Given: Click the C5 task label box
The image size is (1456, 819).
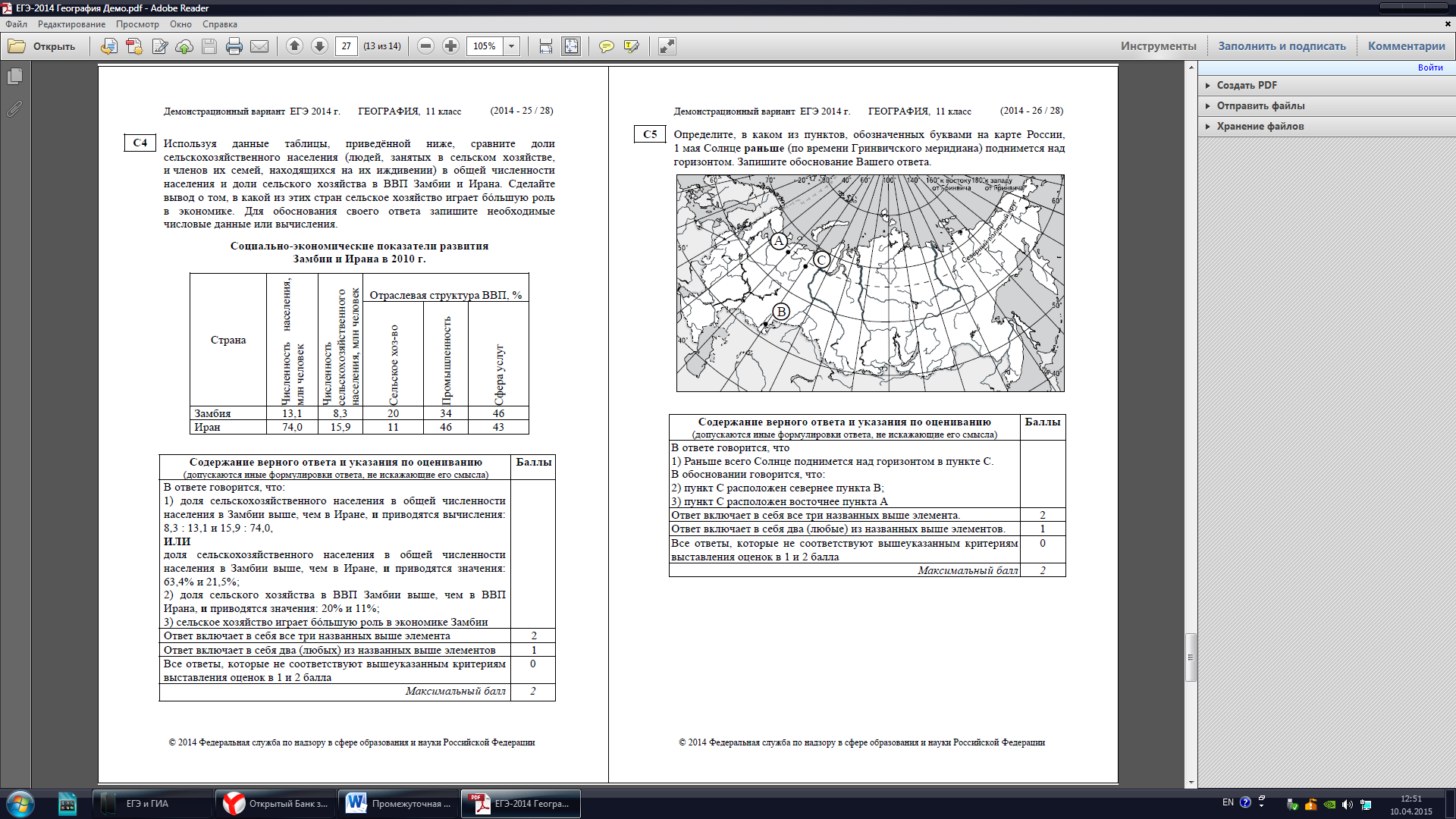Looking at the screenshot, I should click(650, 134).
